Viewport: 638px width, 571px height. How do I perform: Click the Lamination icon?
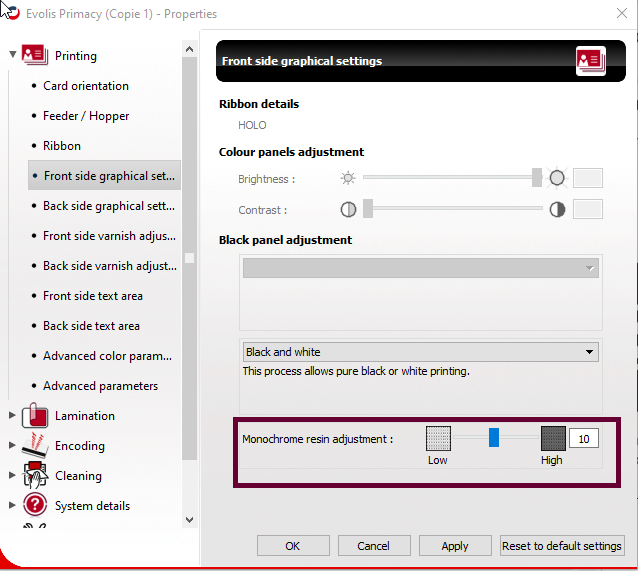click(x=35, y=416)
